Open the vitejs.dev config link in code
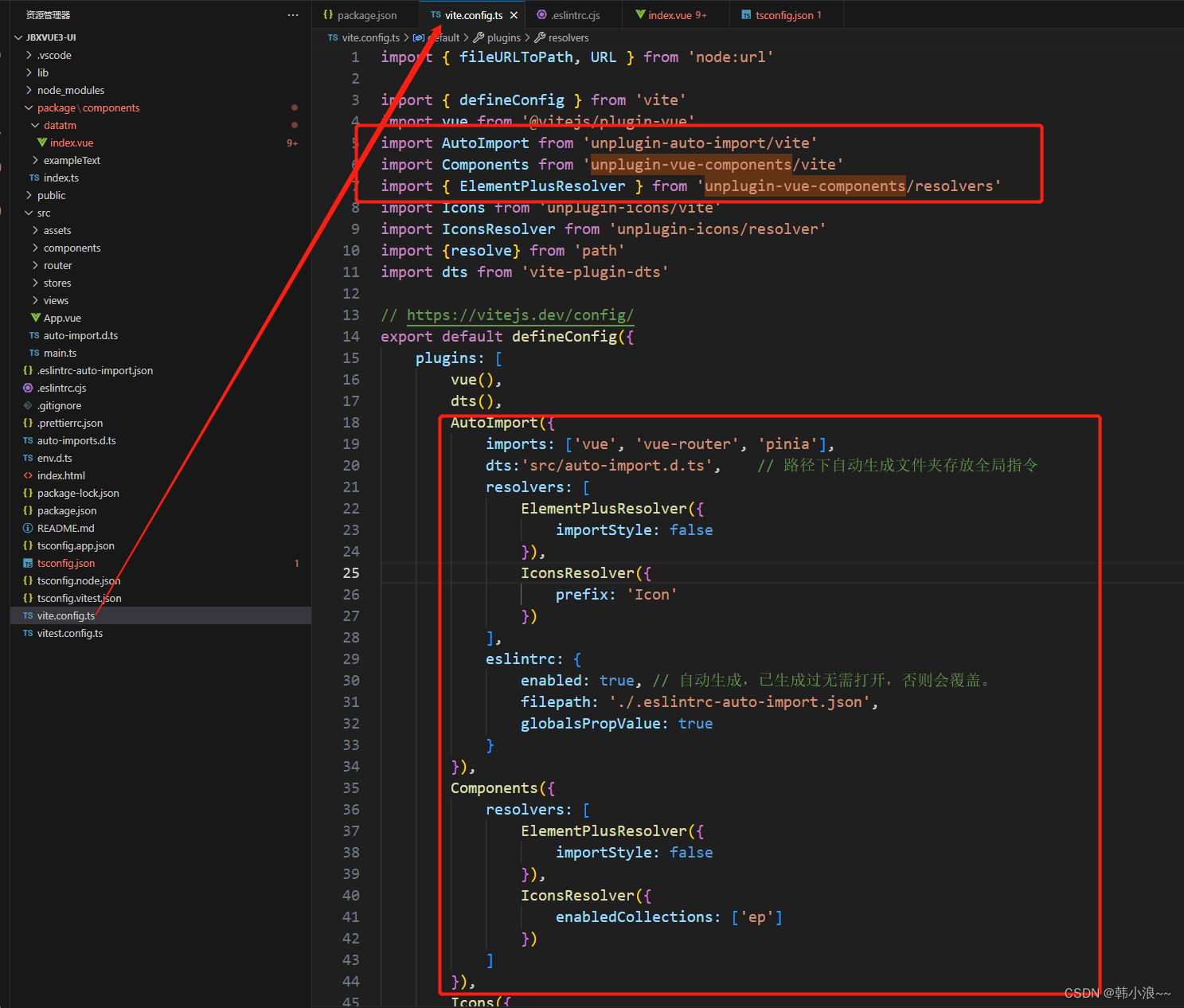The width and height of the screenshot is (1184, 1008). point(519,315)
